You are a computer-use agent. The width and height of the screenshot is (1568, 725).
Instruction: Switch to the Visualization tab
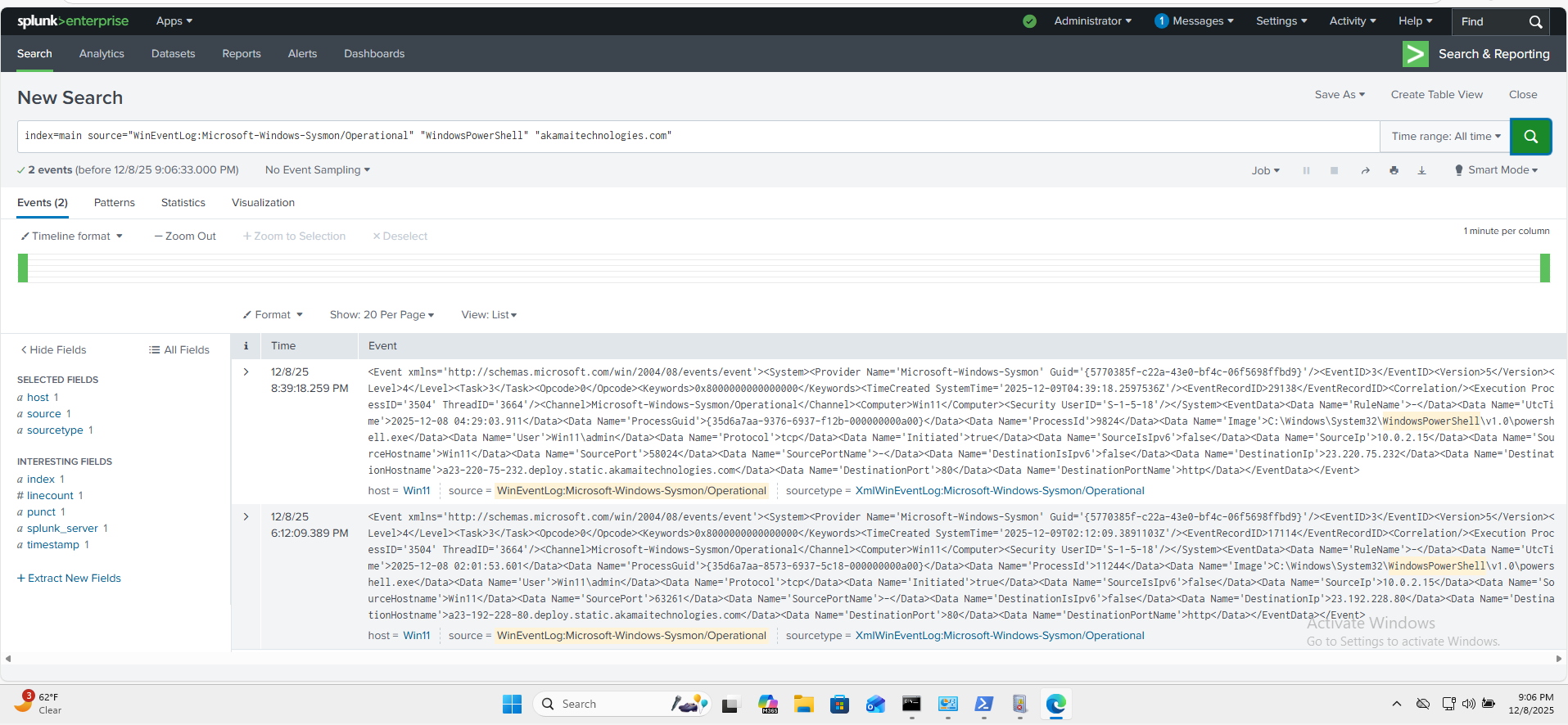pos(263,203)
